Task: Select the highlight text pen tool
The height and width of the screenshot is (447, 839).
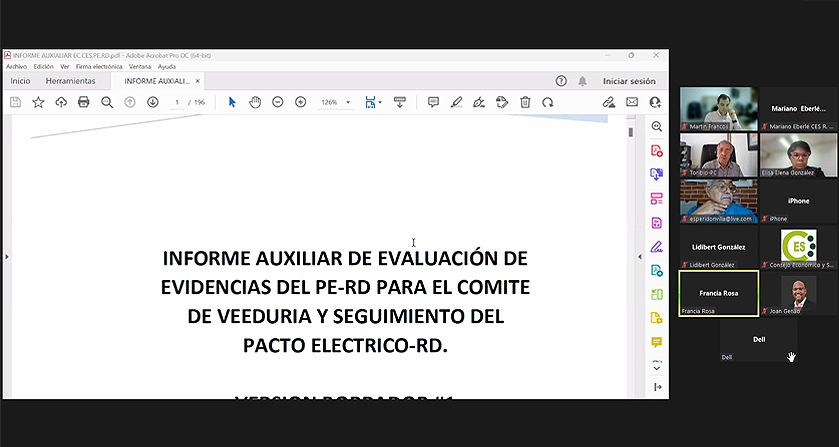Action: 456,102
